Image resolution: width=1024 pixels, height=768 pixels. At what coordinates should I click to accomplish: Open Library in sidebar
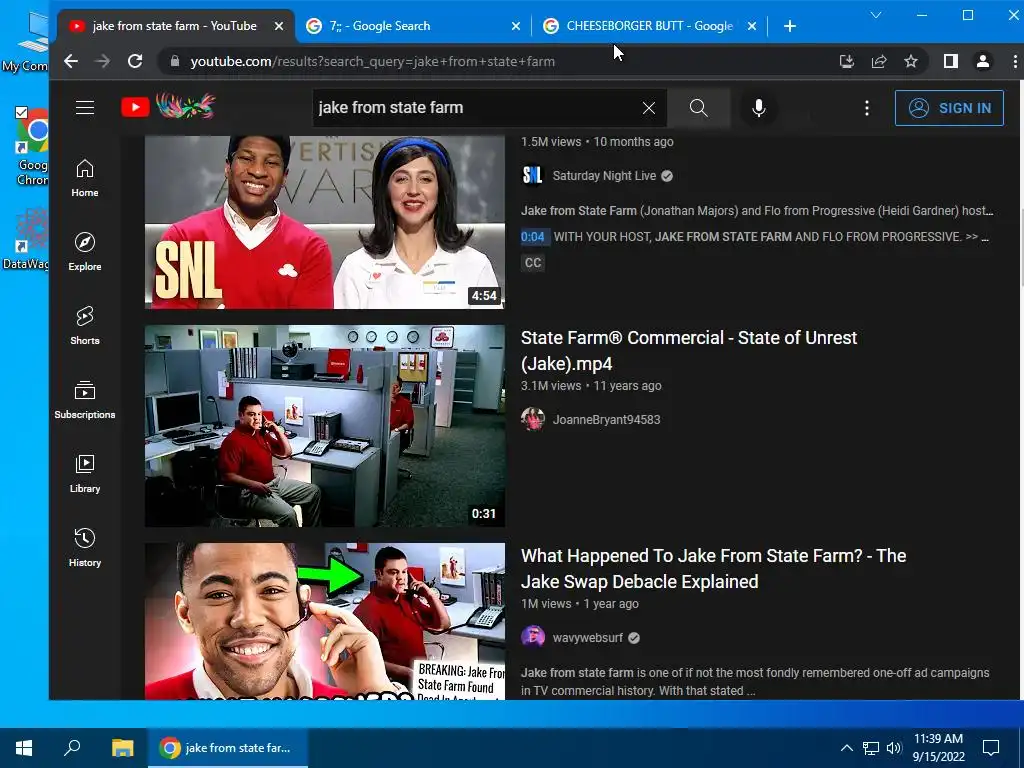point(85,474)
